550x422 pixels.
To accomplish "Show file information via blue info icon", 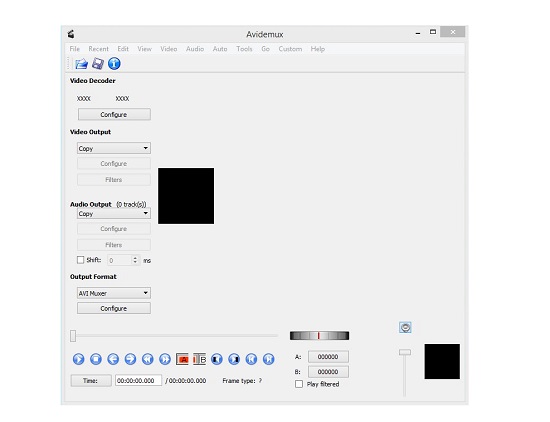I will pos(114,63).
